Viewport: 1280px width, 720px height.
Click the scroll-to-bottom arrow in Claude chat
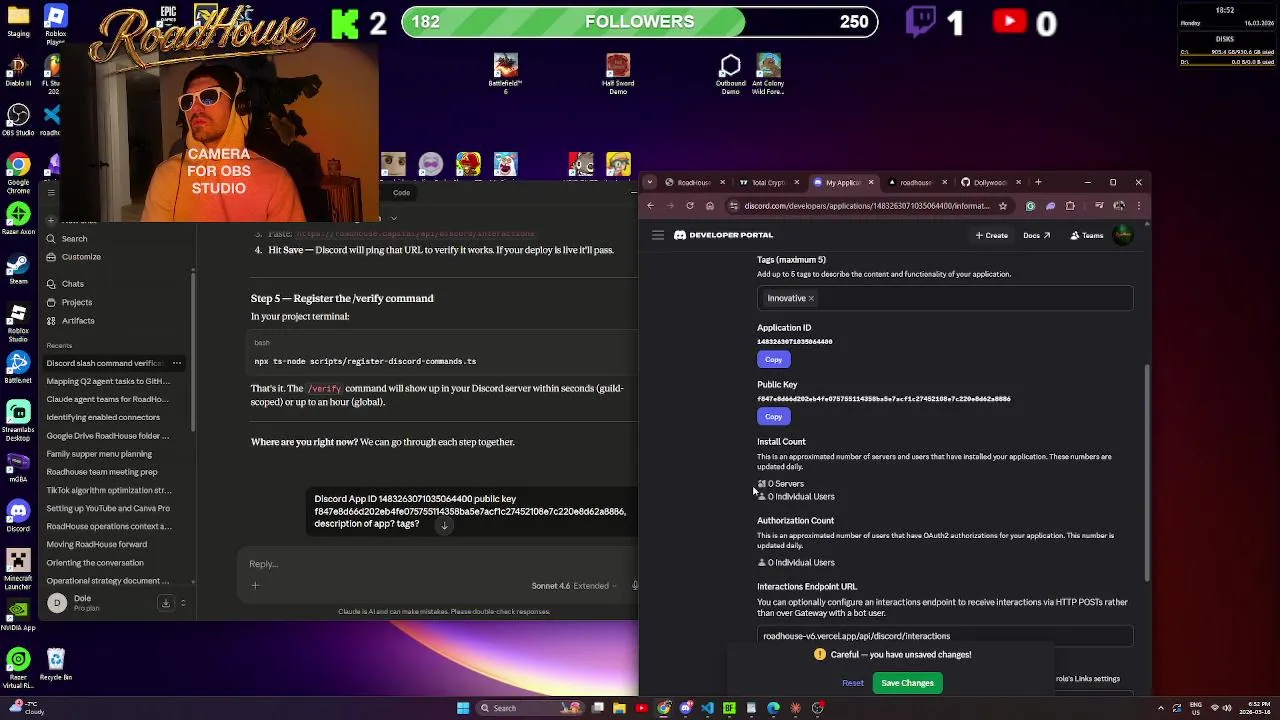(x=444, y=526)
